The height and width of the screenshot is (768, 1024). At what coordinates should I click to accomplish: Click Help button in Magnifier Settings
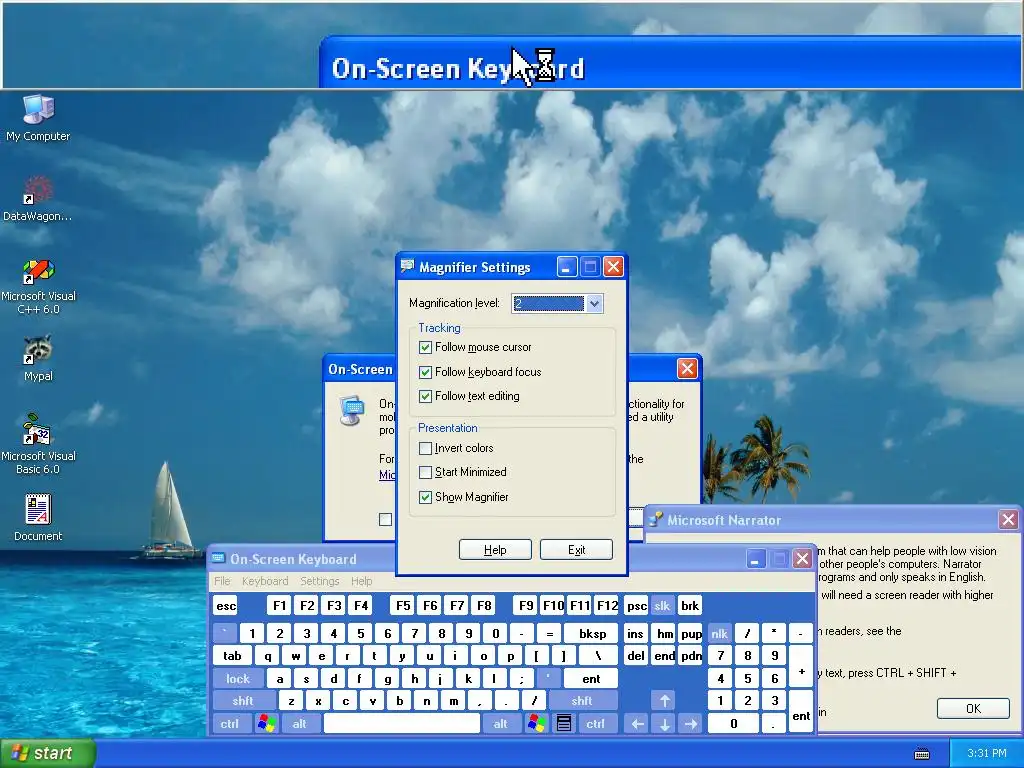pyautogui.click(x=495, y=550)
